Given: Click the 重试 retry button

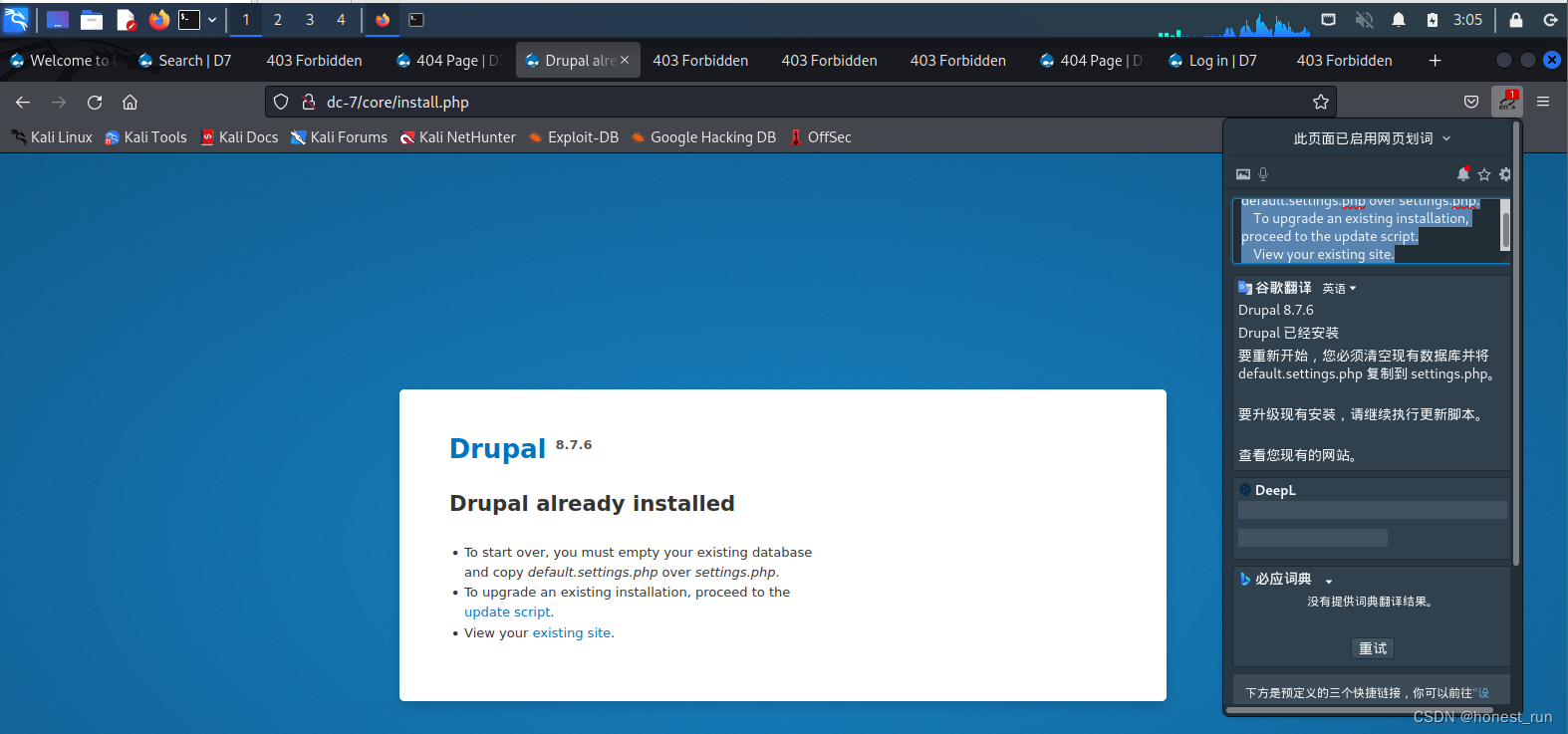Looking at the screenshot, I should (x=1373, y=648).
